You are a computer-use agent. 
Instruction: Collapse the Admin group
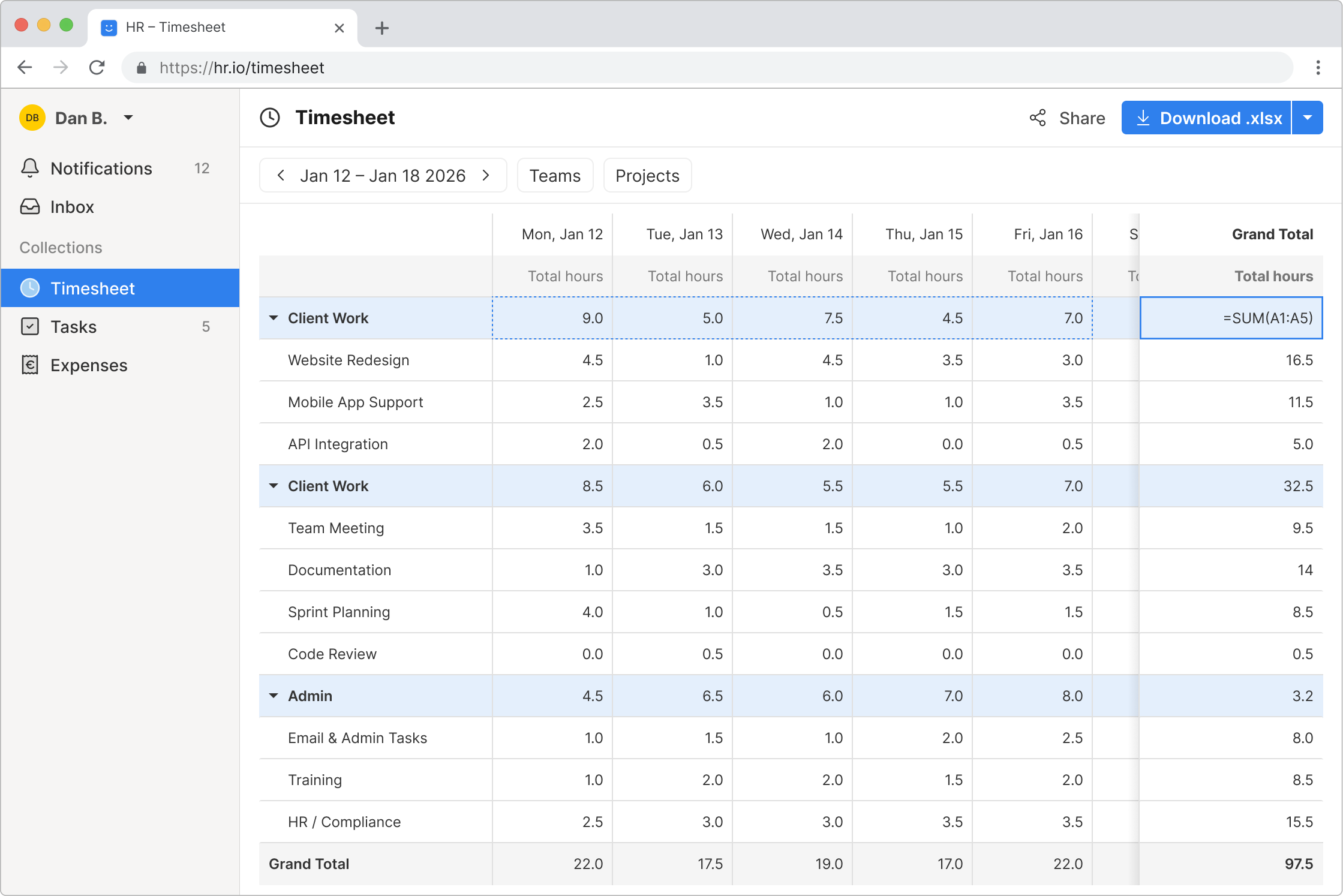pyautogui.click(x=274, y=696)
